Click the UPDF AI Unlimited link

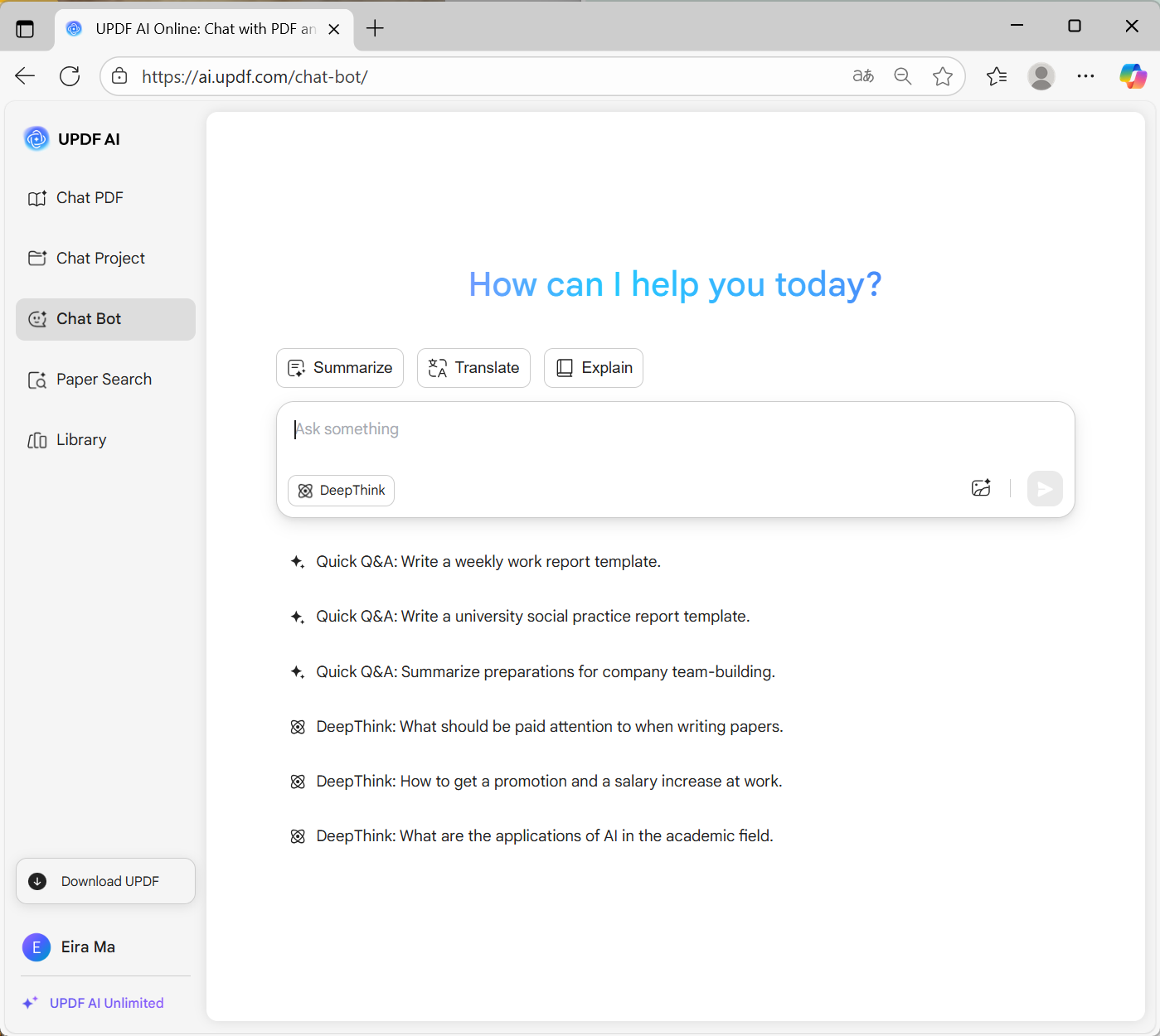pyautogui.click(x=106, y=1003)
